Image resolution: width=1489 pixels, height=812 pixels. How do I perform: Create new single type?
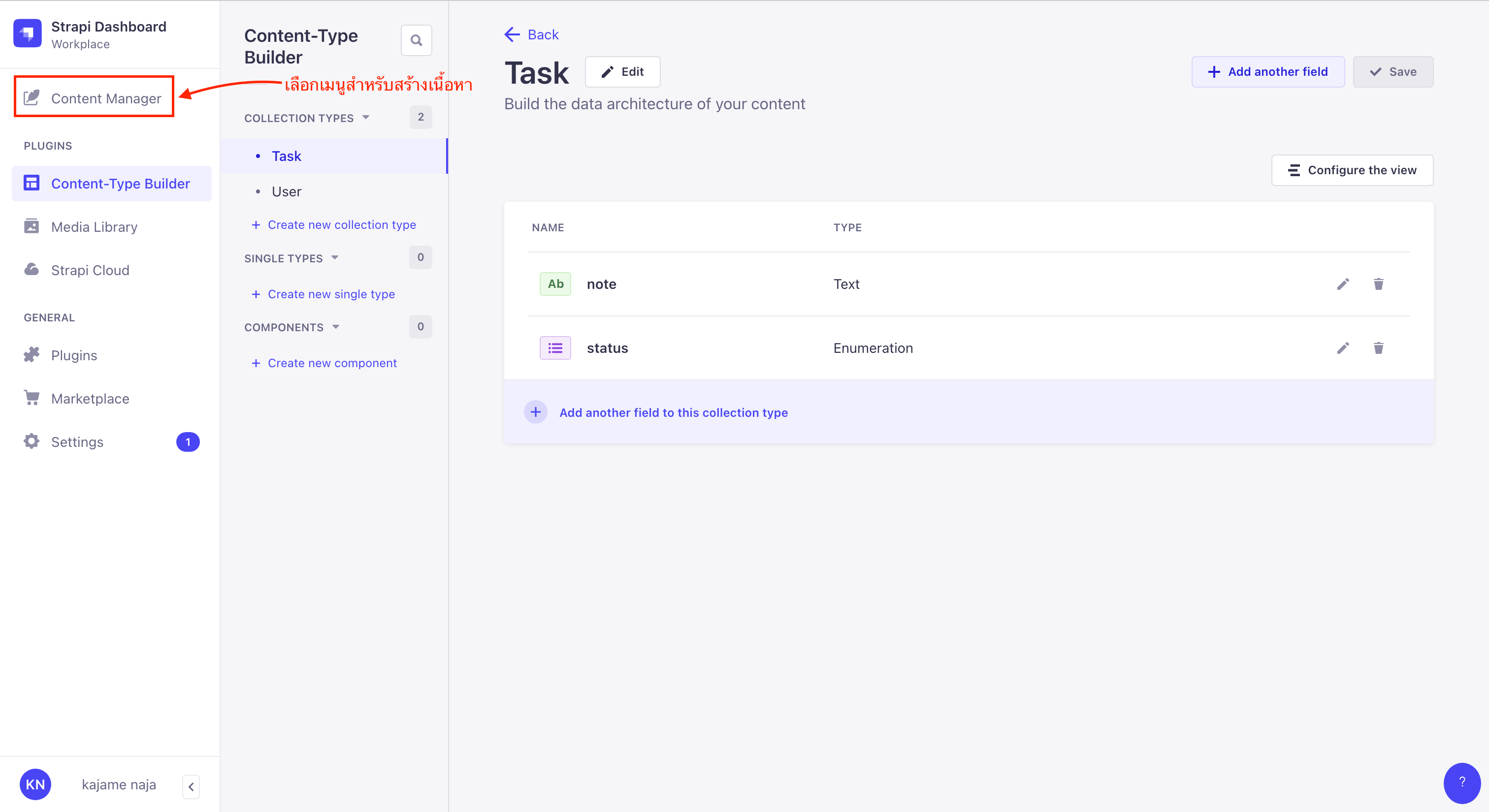[x=323, y=294]
